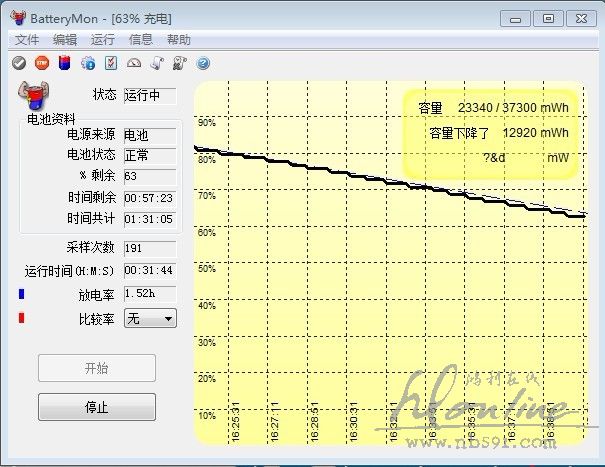Click the red 比较率 color indicator

click(22, 318)
